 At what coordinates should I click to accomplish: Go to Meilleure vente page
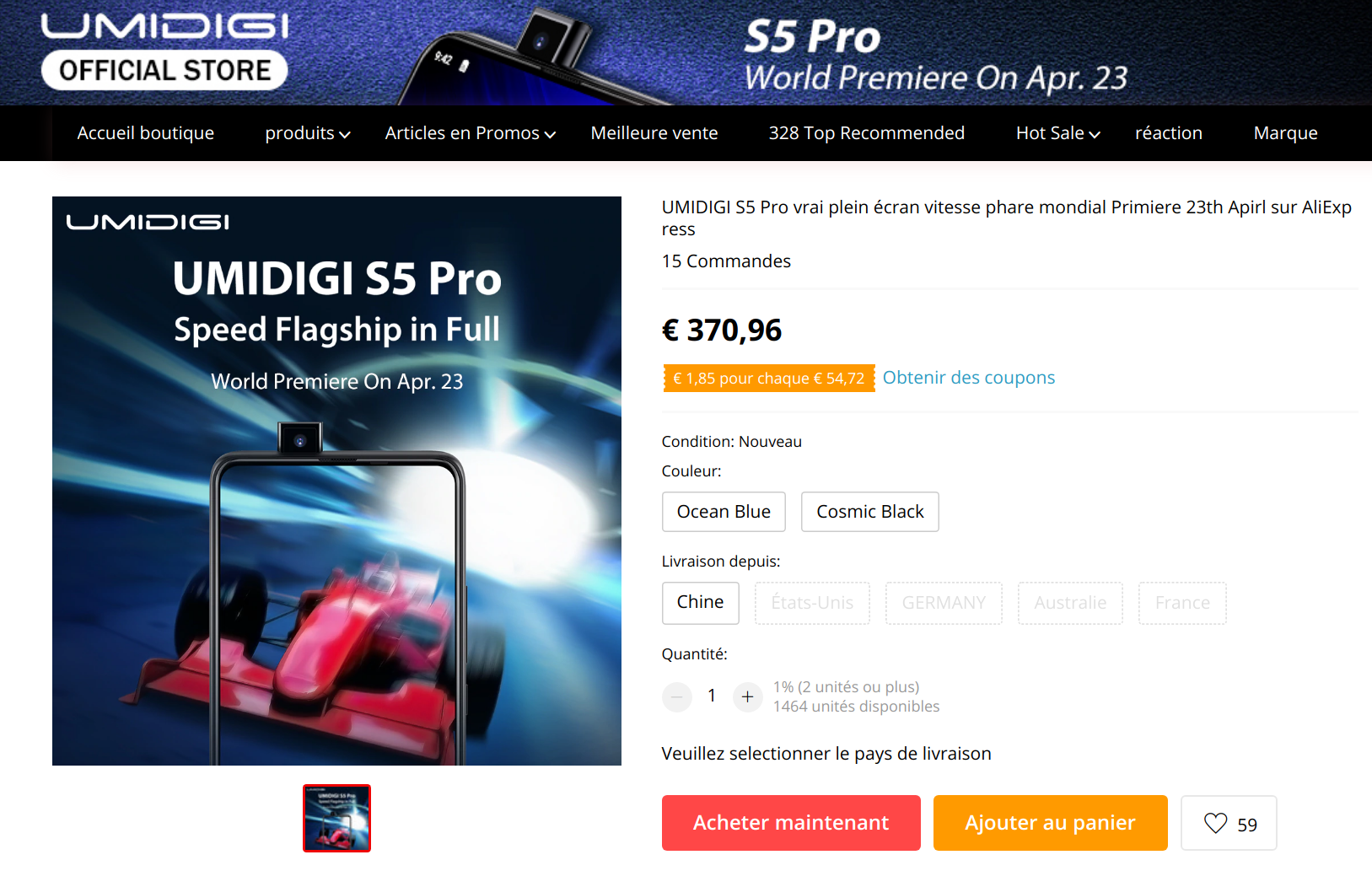point(654,133)
